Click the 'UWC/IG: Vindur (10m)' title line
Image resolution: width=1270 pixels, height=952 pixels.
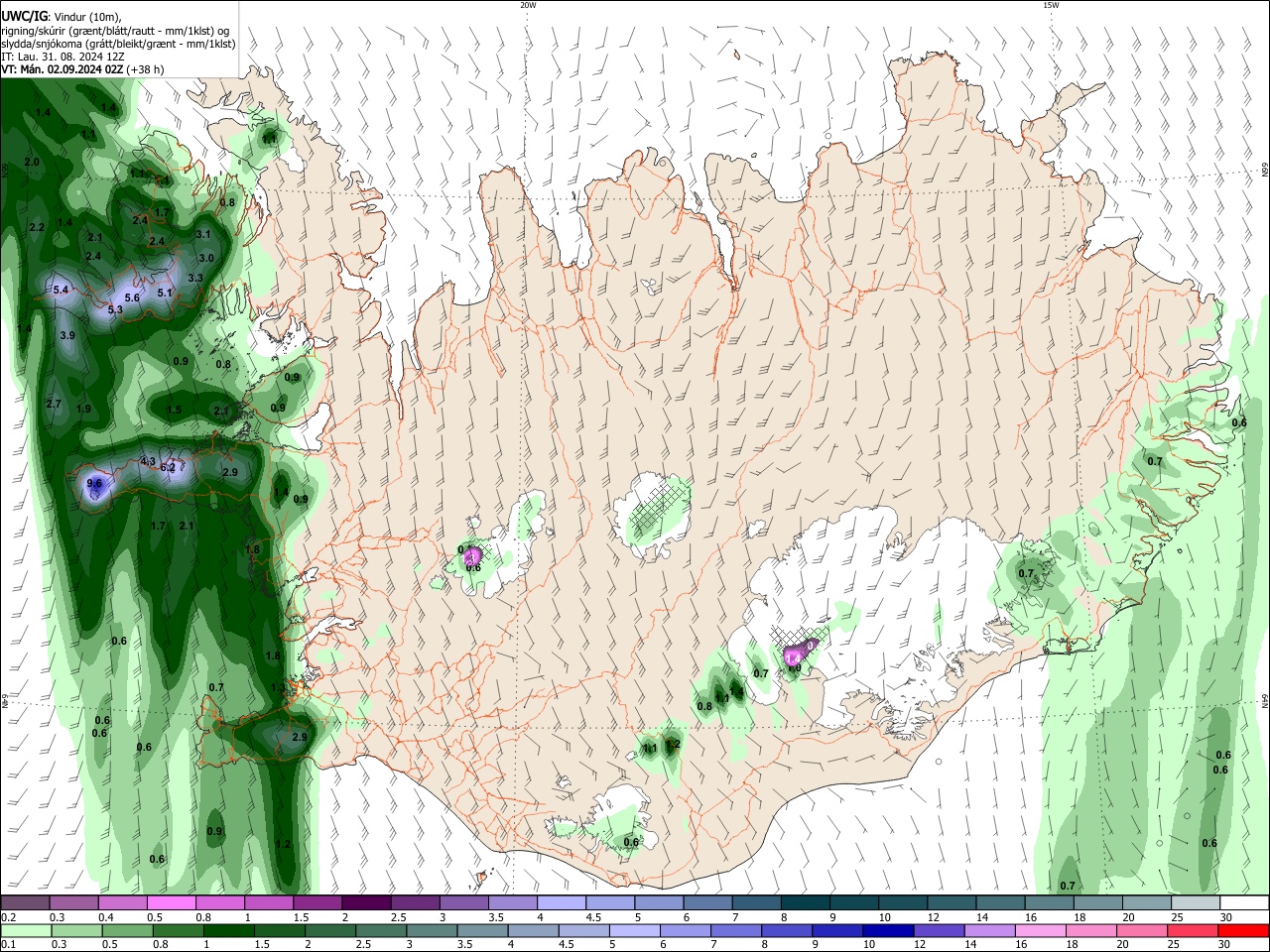(x=62, y=16)
